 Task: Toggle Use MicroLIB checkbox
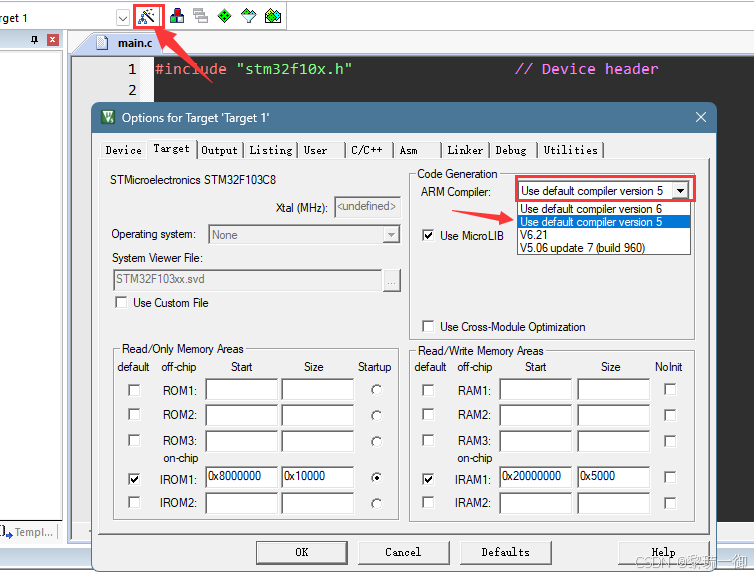(x=428, y=236)
